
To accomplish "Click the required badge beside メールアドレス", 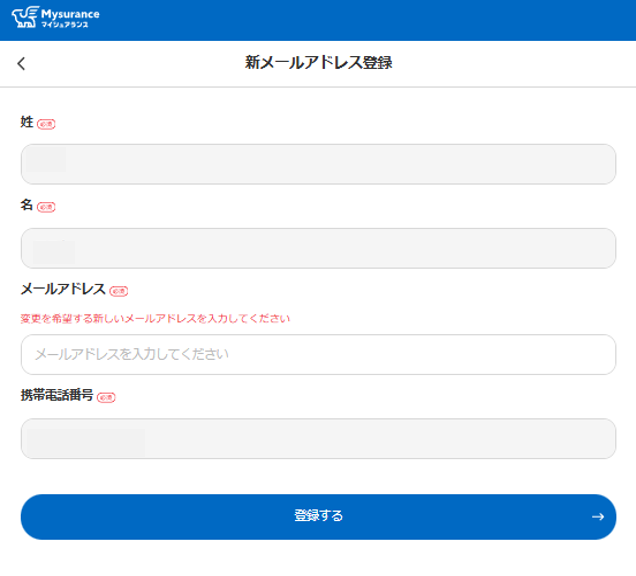I will pyautogui.click(x=119, y=291).
